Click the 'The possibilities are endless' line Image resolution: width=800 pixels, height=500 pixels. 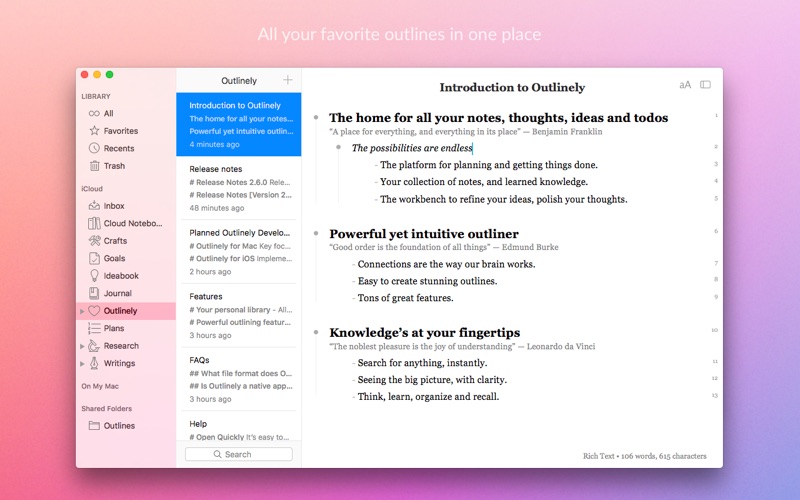point(412,148)
